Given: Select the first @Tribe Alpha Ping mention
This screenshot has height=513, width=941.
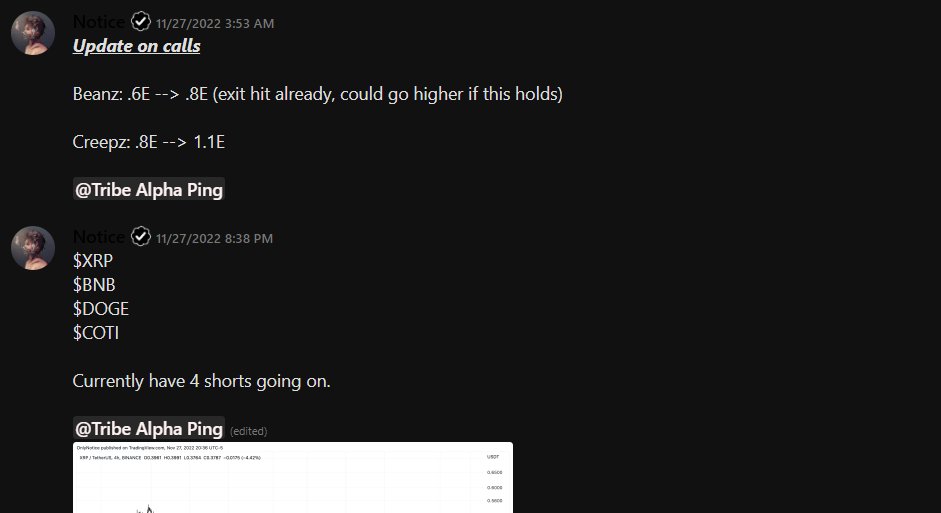Looking at the screenshot, I should 149,190.
